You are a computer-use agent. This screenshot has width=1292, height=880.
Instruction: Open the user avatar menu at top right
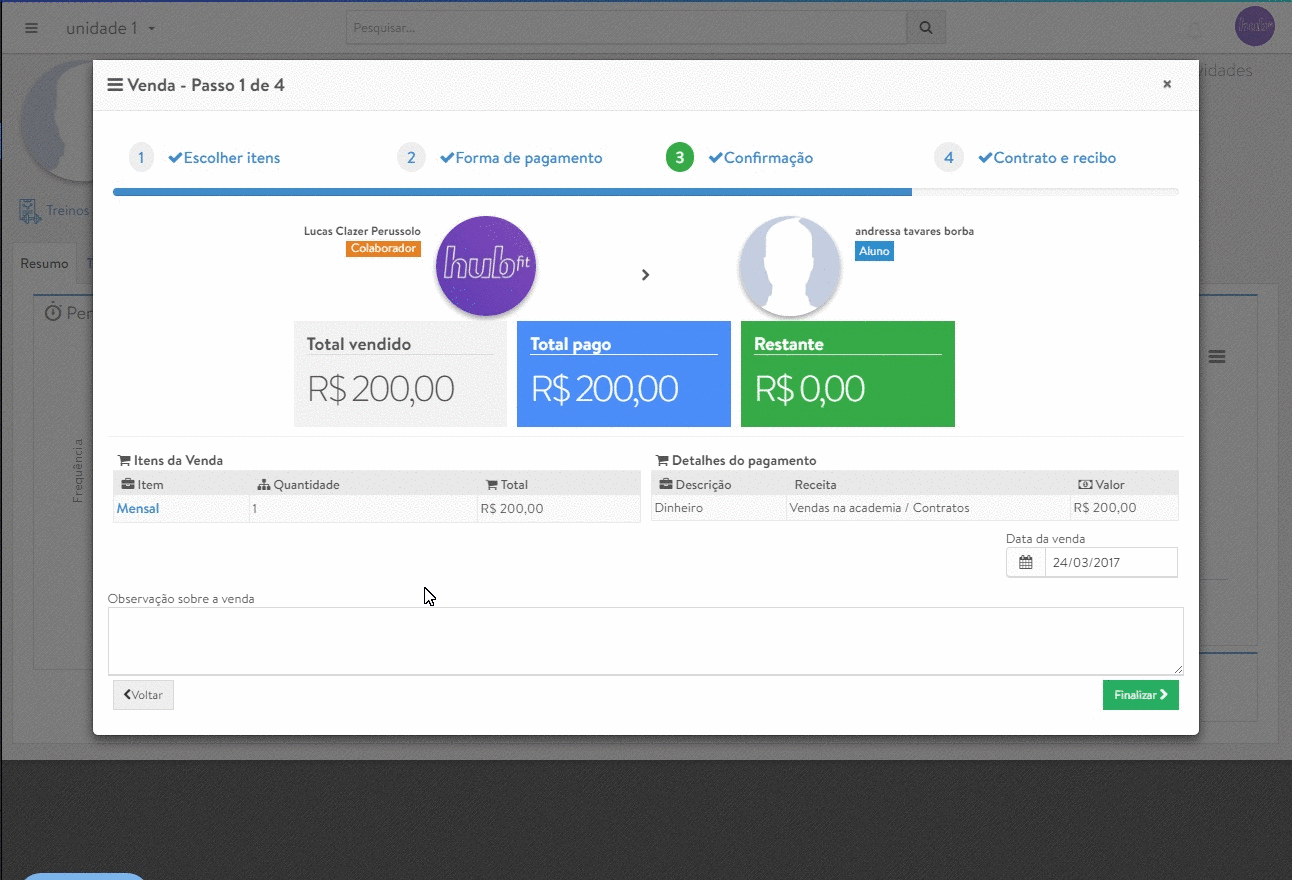[1254, 27]
